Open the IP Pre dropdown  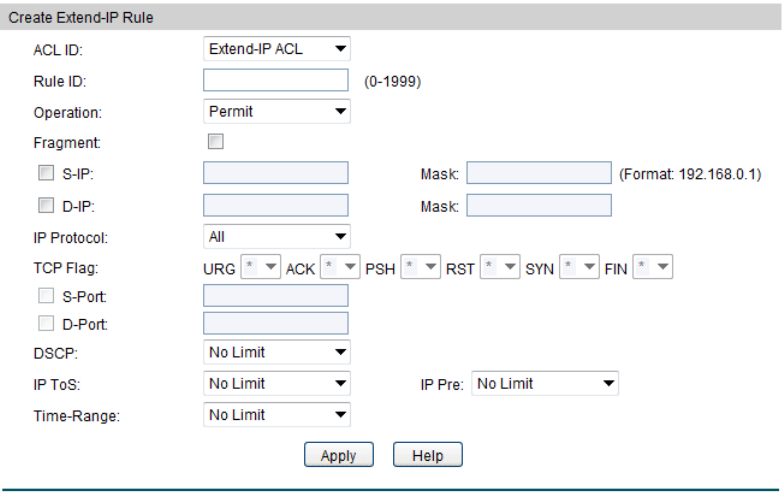[x=545, y=383]
